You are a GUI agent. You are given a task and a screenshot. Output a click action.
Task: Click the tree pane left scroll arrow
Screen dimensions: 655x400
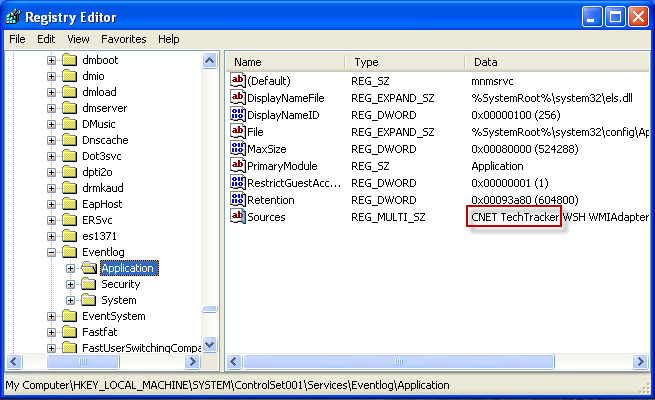[x=14, y=361]
